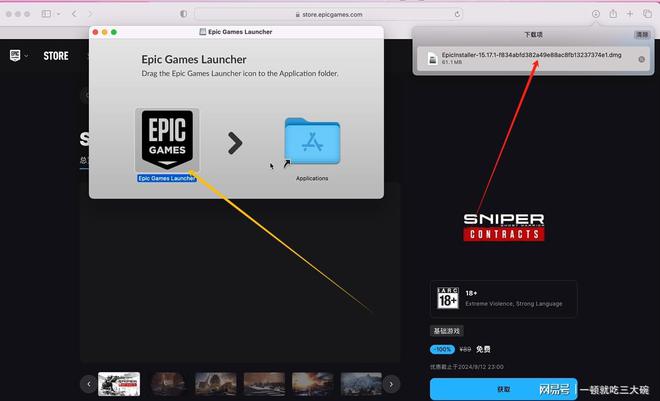Go back with Safari's back arrow
This screenshot has width=660, height=401.
coord(75,14)
